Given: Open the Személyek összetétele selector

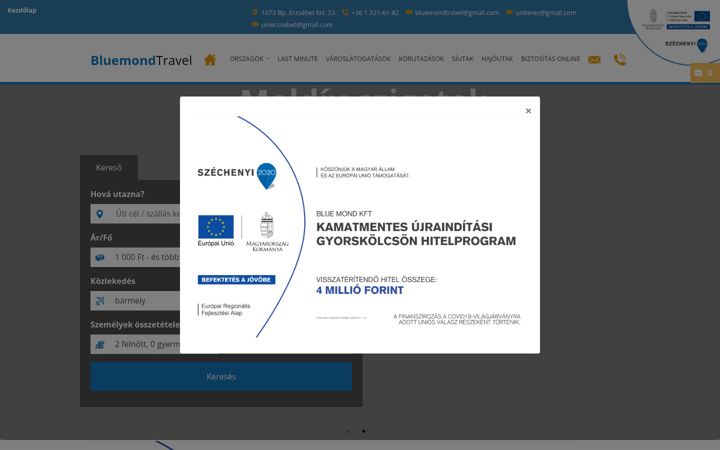Looking at the screenshot, I should pos(135,344).
